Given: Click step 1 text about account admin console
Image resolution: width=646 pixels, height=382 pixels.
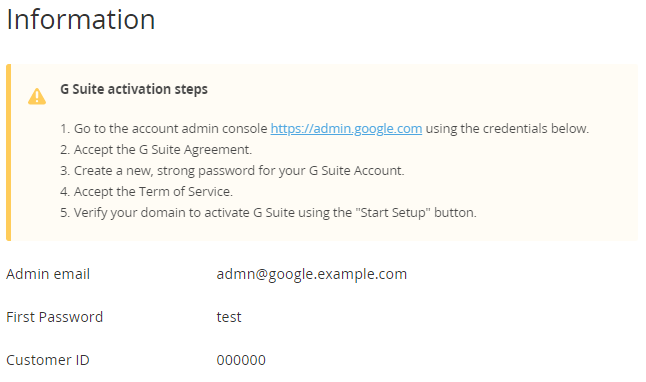Looking at the screenshot, I should [324, 129].
